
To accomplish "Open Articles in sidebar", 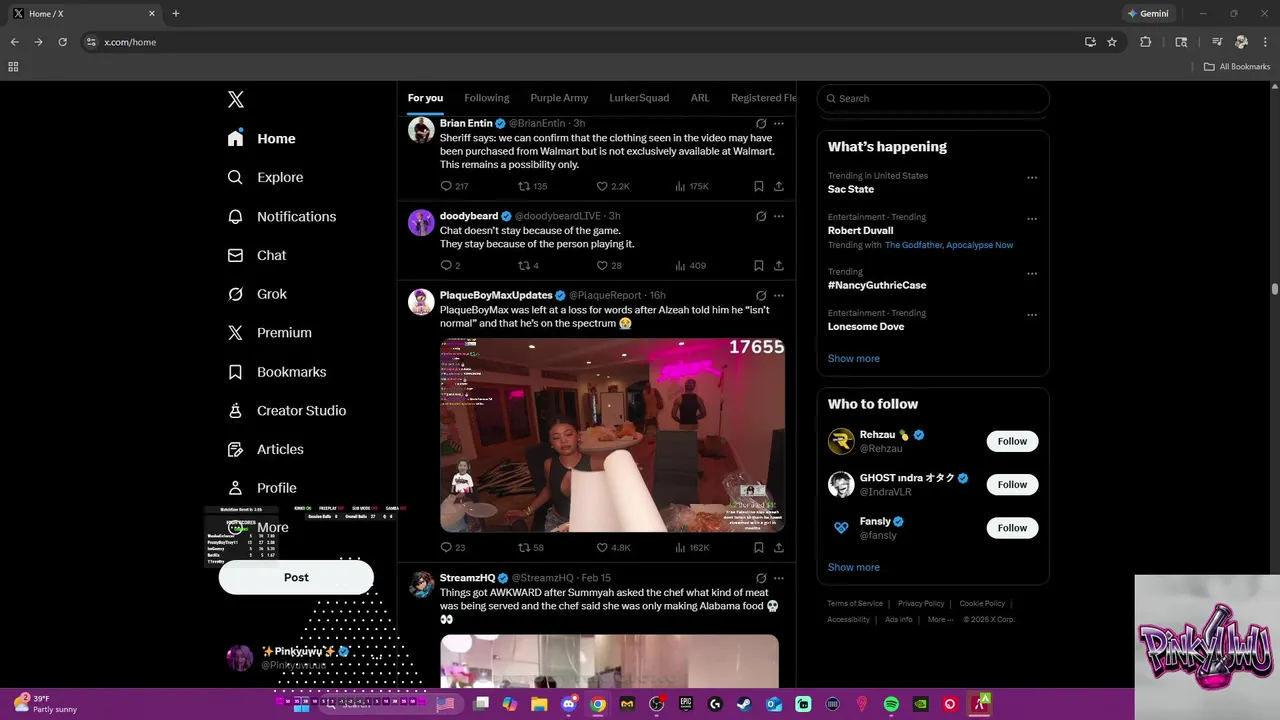I will pos(266,450).
